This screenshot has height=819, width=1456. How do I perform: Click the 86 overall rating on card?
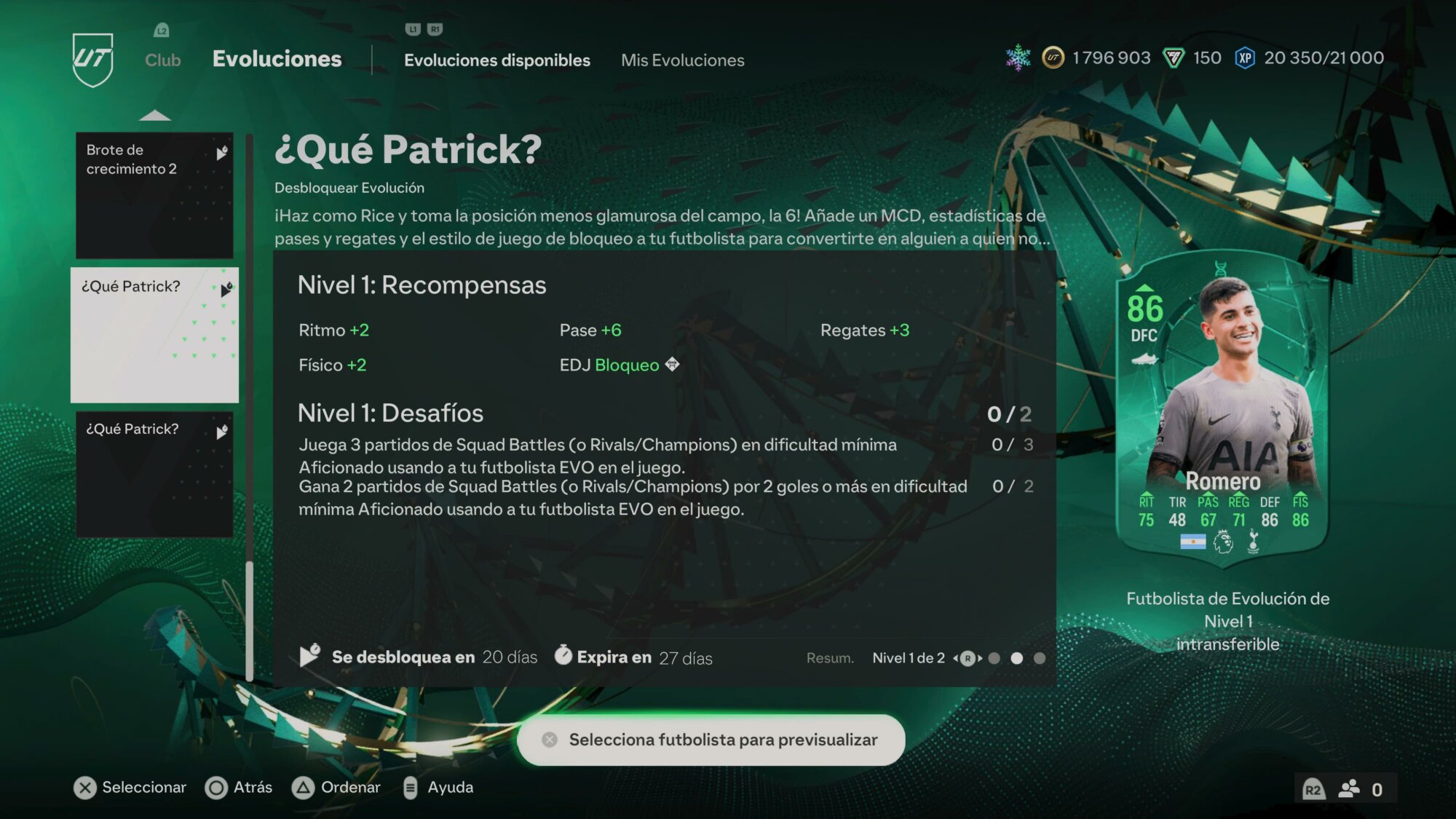[1145, 309]
